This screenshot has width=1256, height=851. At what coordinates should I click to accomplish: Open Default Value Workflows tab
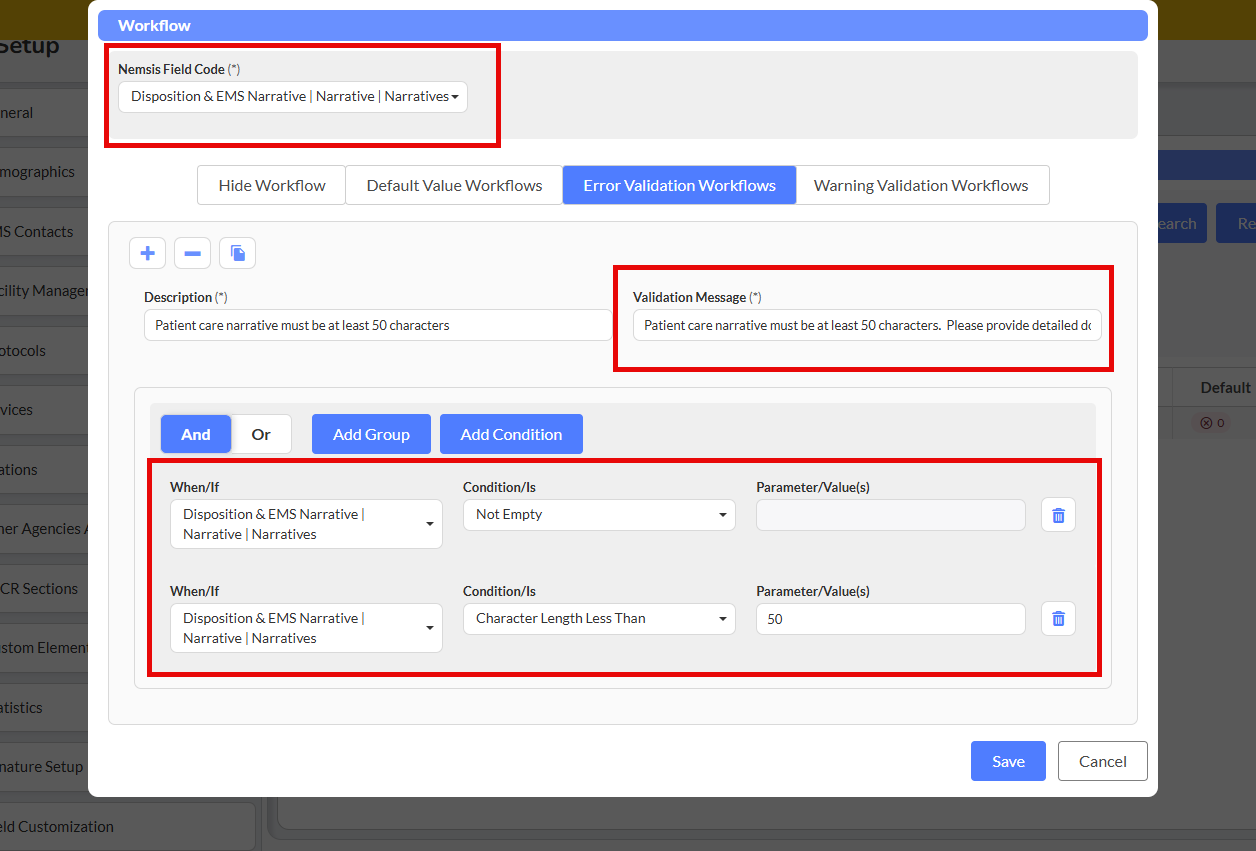(454, 185)
